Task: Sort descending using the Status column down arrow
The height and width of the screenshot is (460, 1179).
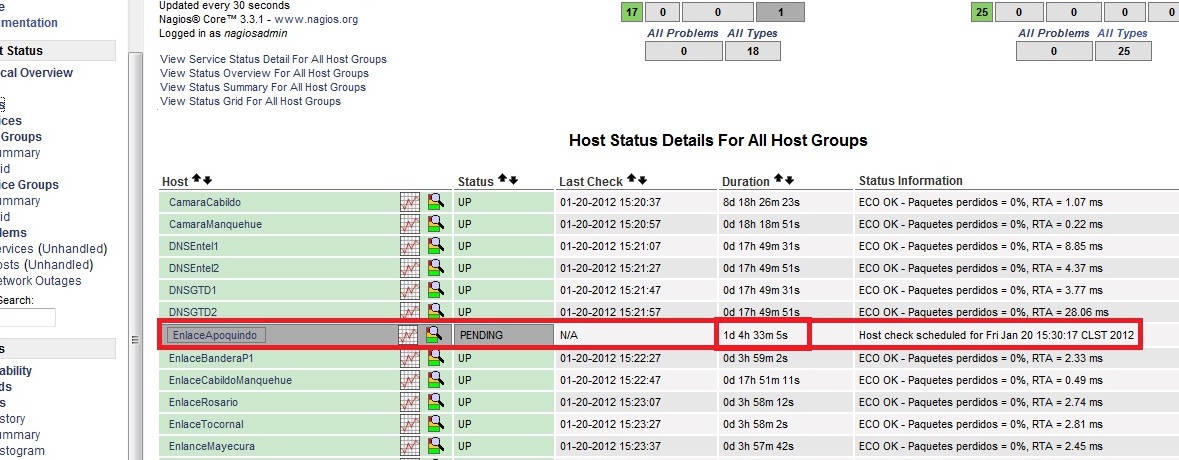Action: tap(514, 180)
